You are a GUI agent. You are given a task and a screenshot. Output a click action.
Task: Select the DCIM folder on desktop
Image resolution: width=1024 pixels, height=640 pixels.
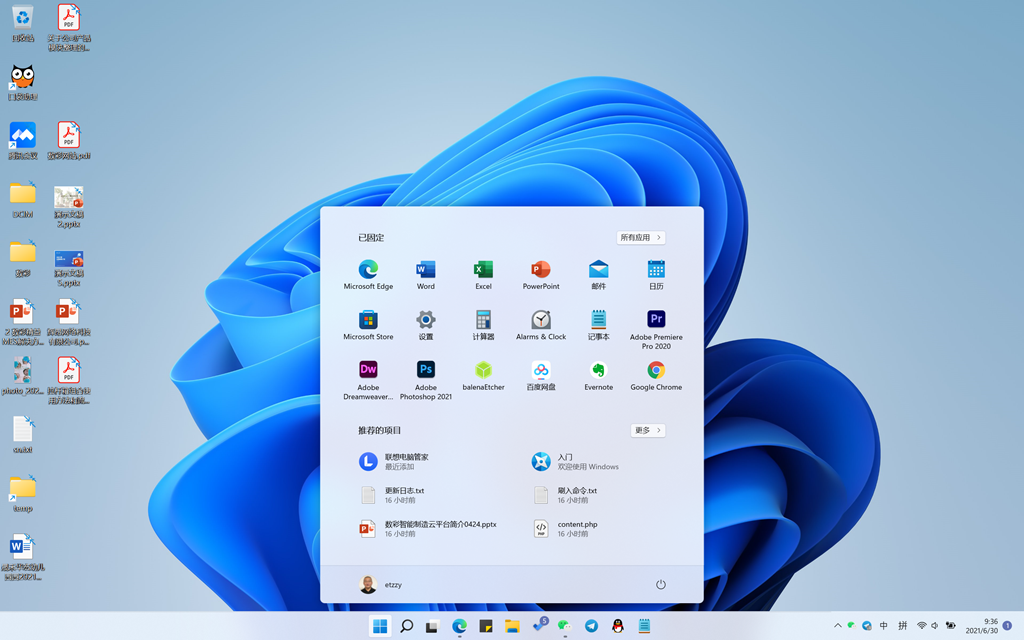[x=23, y=199]
